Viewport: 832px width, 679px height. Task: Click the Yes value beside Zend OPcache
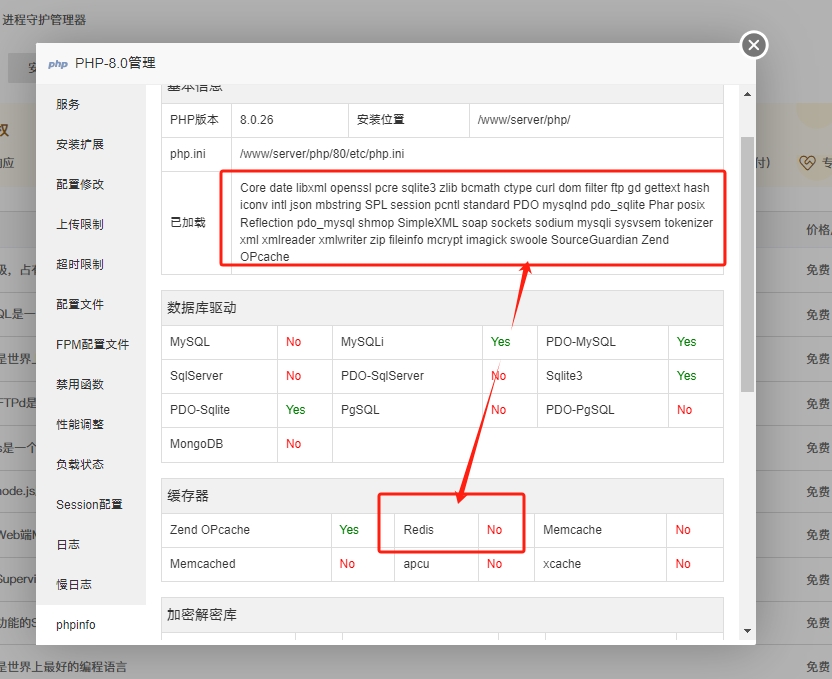(x=349, y=530)
